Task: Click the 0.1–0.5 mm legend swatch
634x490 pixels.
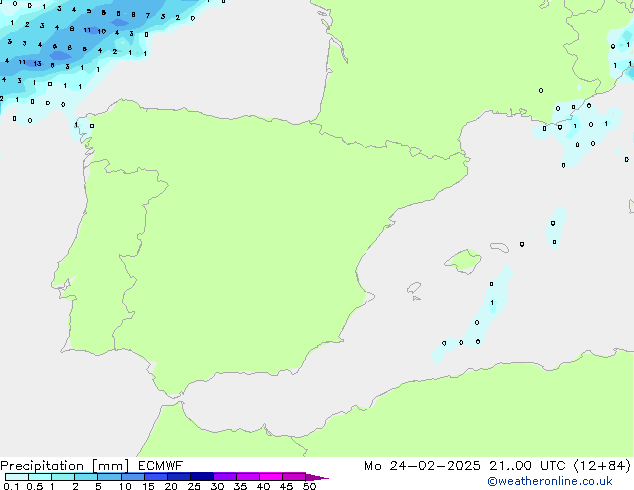Action: (x=17, y=477)
